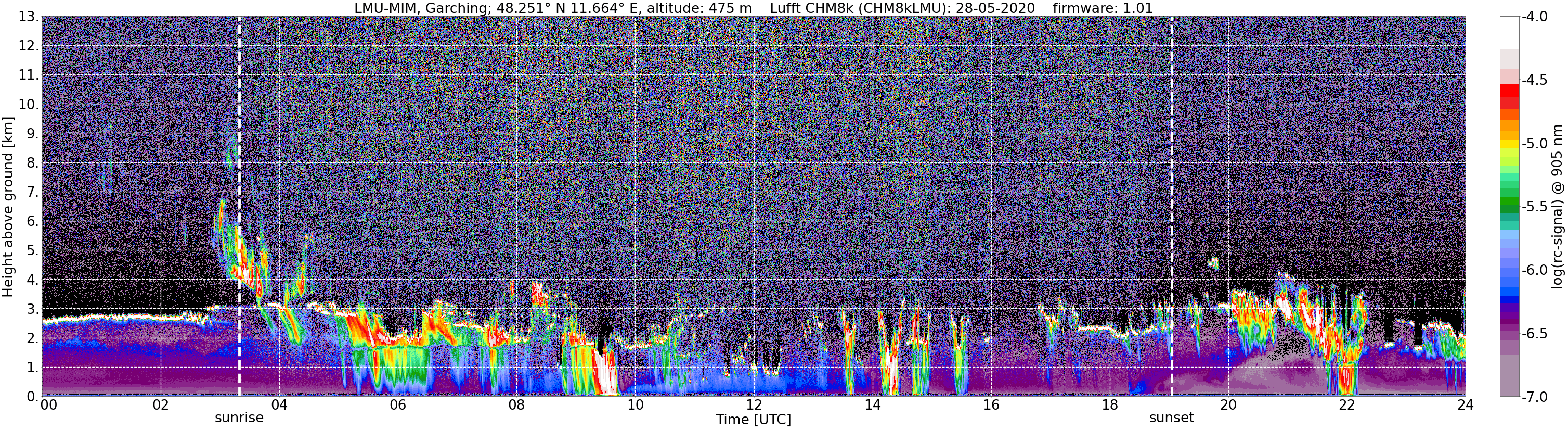Click the '00' time tick label
Viewport: 1568px width, 430px height.
(49, 405)
